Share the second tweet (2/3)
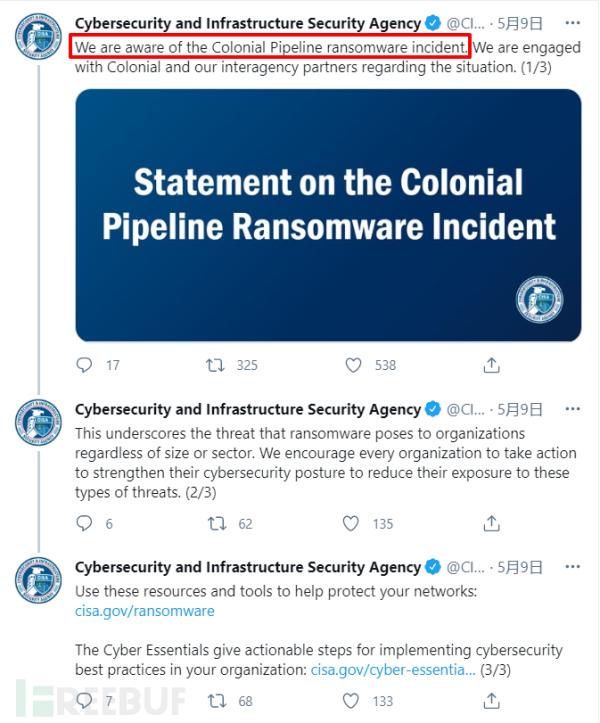 click(x=491, y=523)
